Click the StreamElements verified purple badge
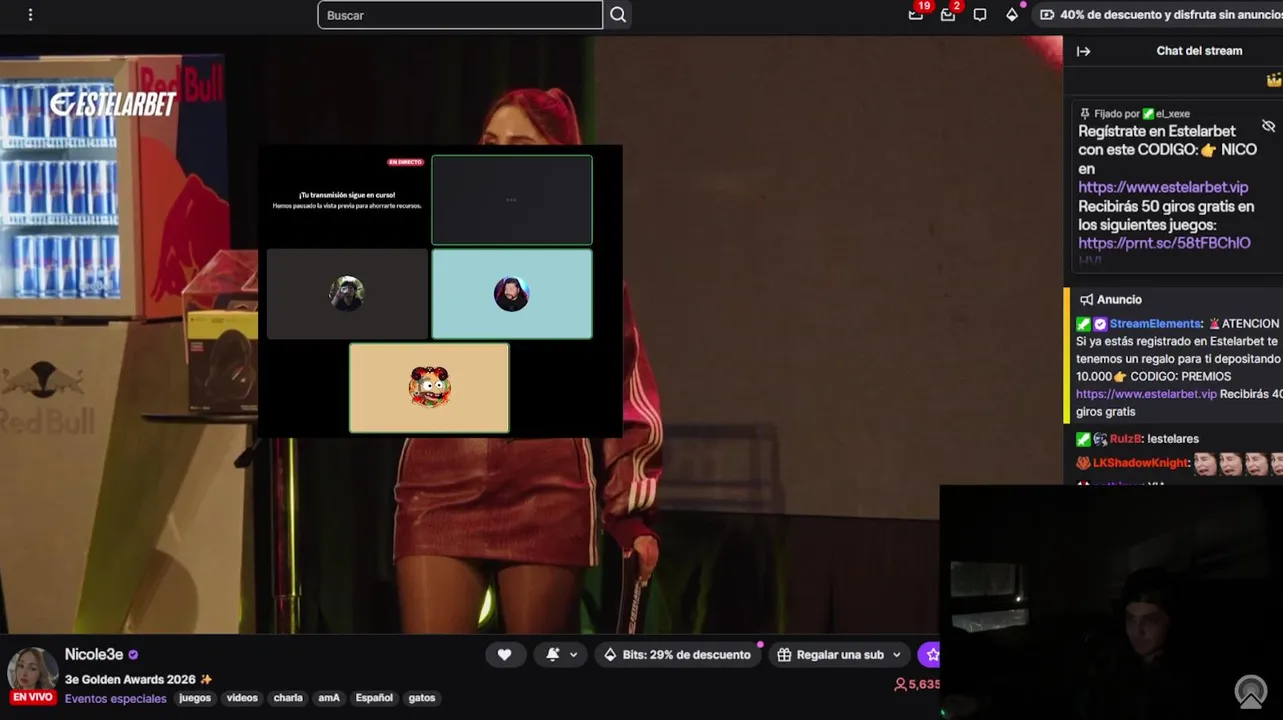Image resolution: width=1283 pixels, height=720 pixels. [1100, 324]
